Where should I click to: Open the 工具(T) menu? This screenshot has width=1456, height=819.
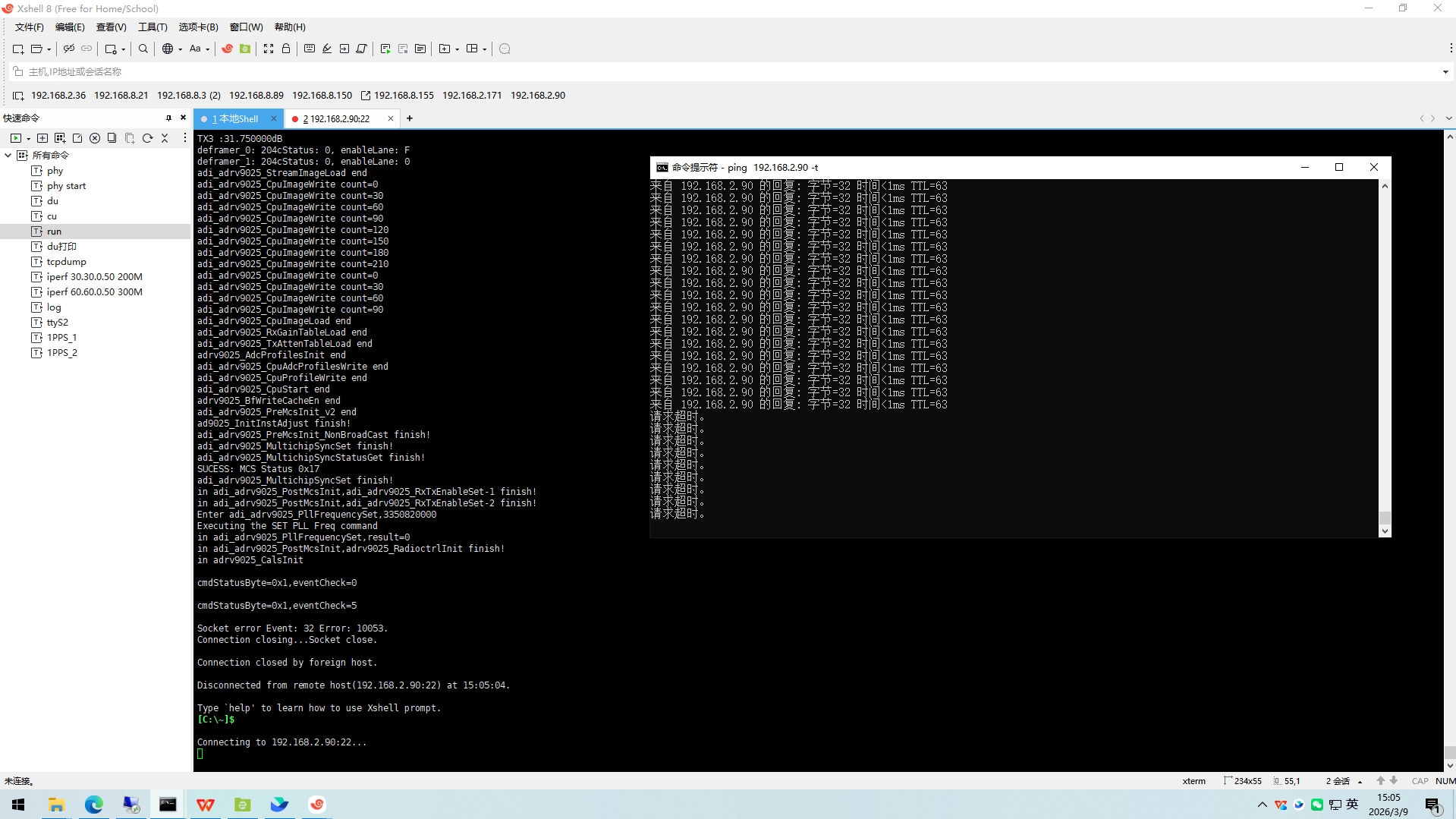pos(153,27)
